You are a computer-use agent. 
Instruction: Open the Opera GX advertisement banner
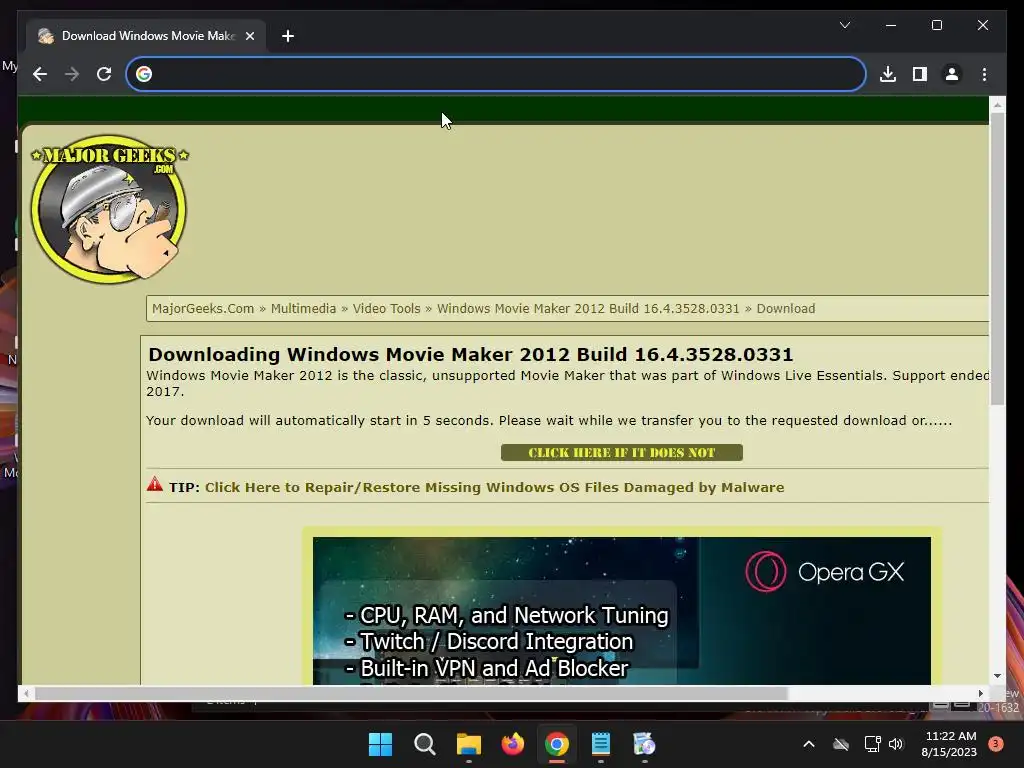(622, 611)
